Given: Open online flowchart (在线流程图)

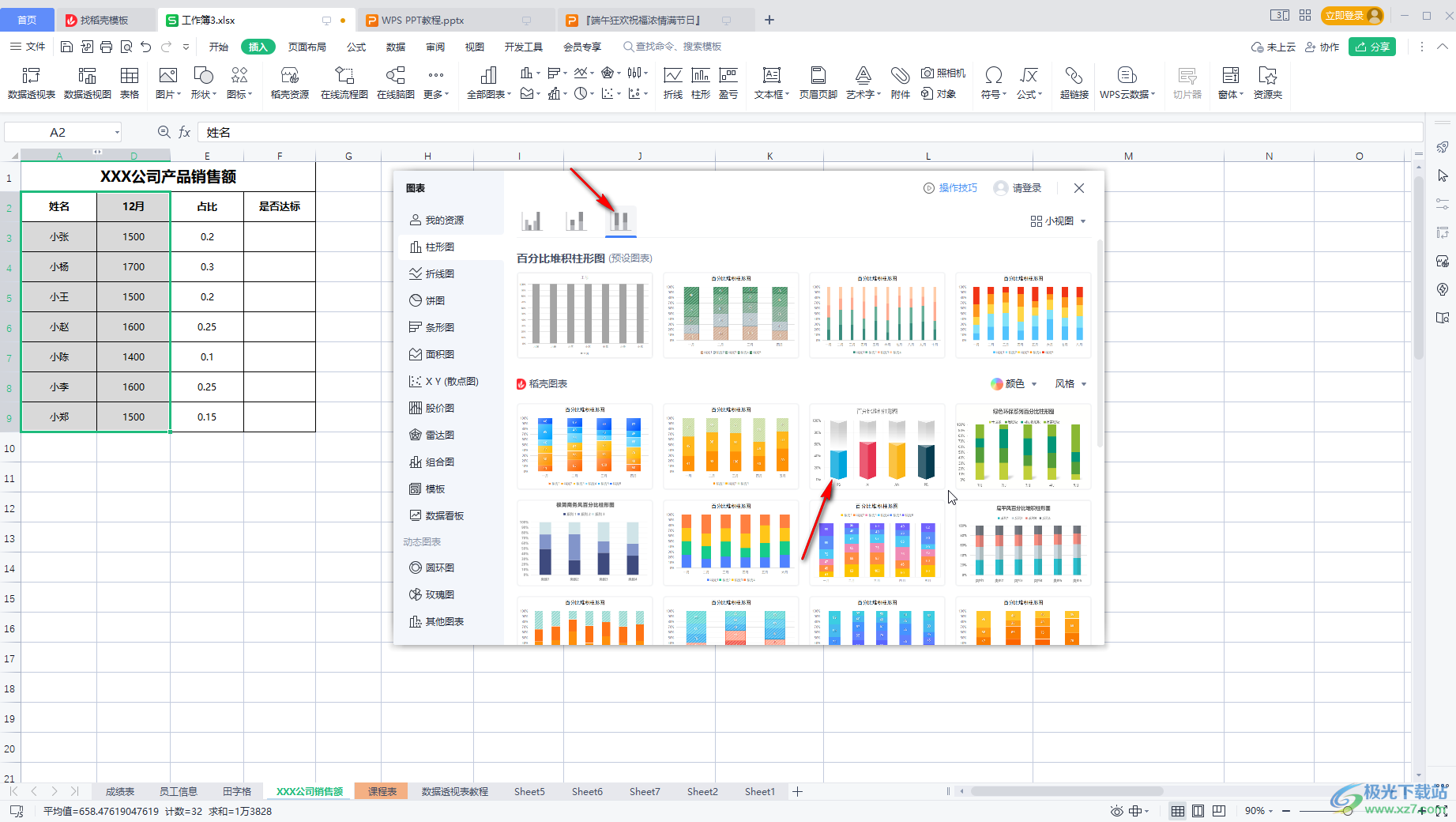Looking at the screenshot, I should click(344, 82).
